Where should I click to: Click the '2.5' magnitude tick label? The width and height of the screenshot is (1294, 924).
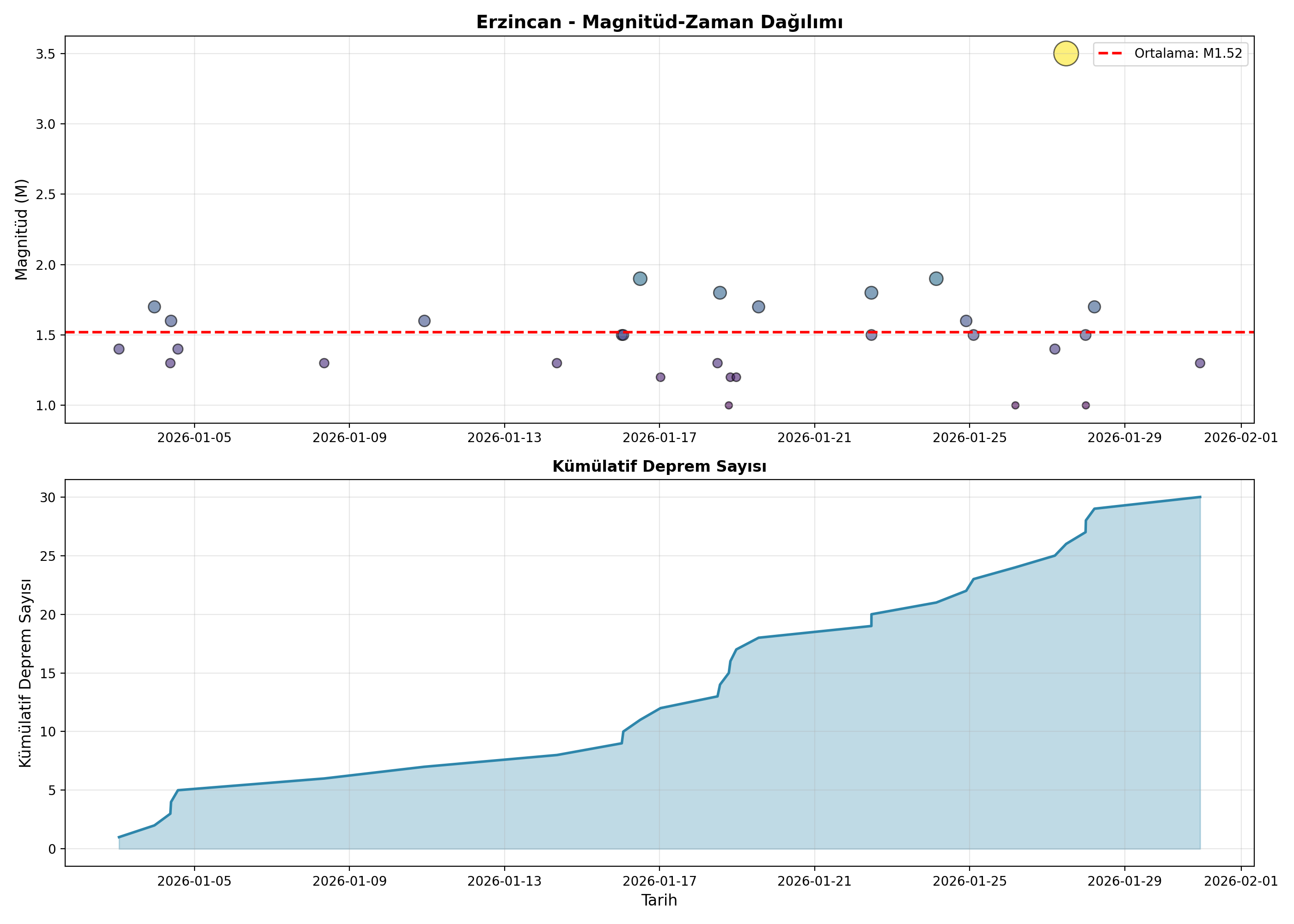click(x=47, y=194)
